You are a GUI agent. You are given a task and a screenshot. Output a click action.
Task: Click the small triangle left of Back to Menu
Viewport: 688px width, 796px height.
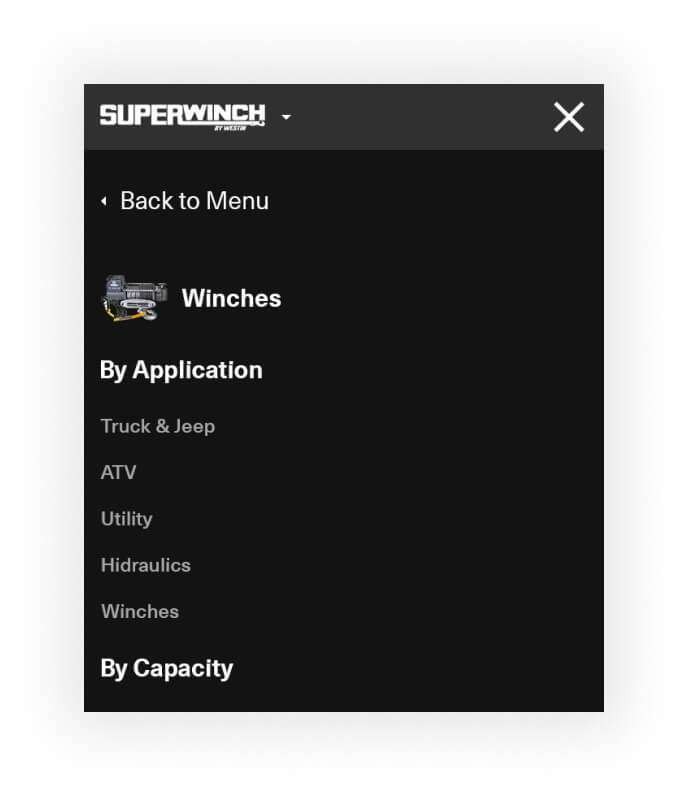point(104,201)
